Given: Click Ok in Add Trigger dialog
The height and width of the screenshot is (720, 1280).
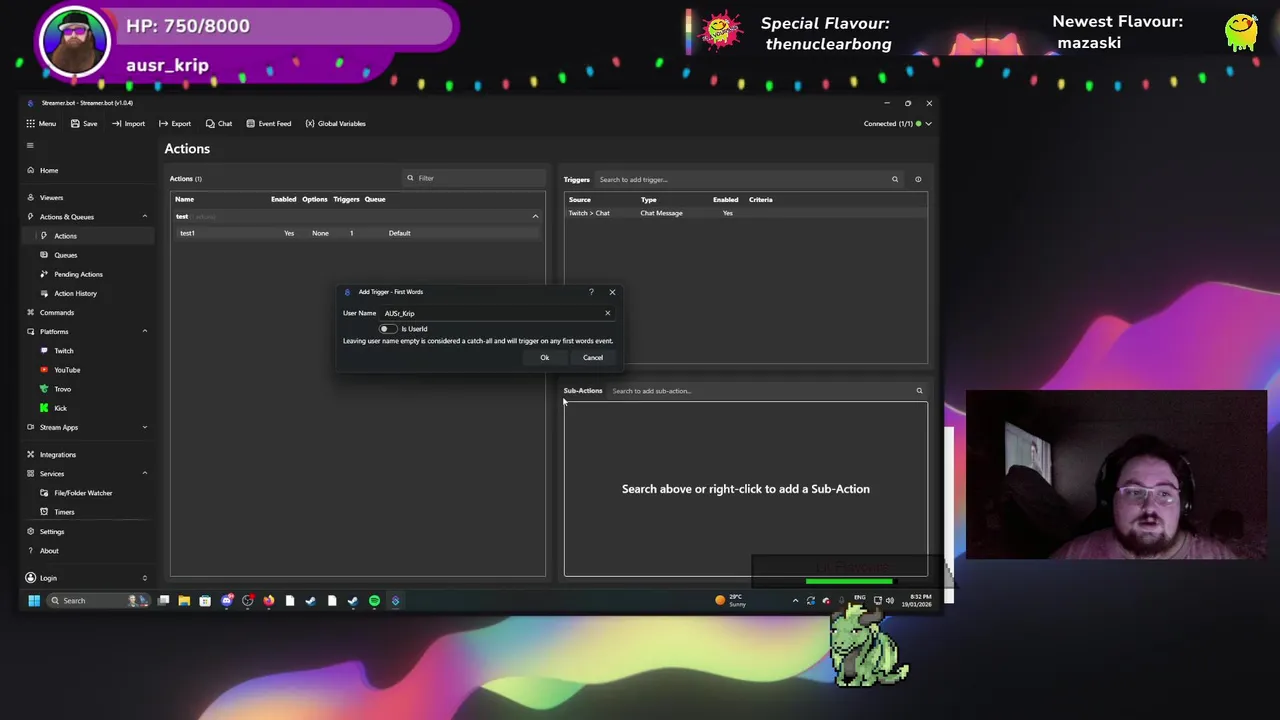Looking at the screenshot, I should point(544,358).
